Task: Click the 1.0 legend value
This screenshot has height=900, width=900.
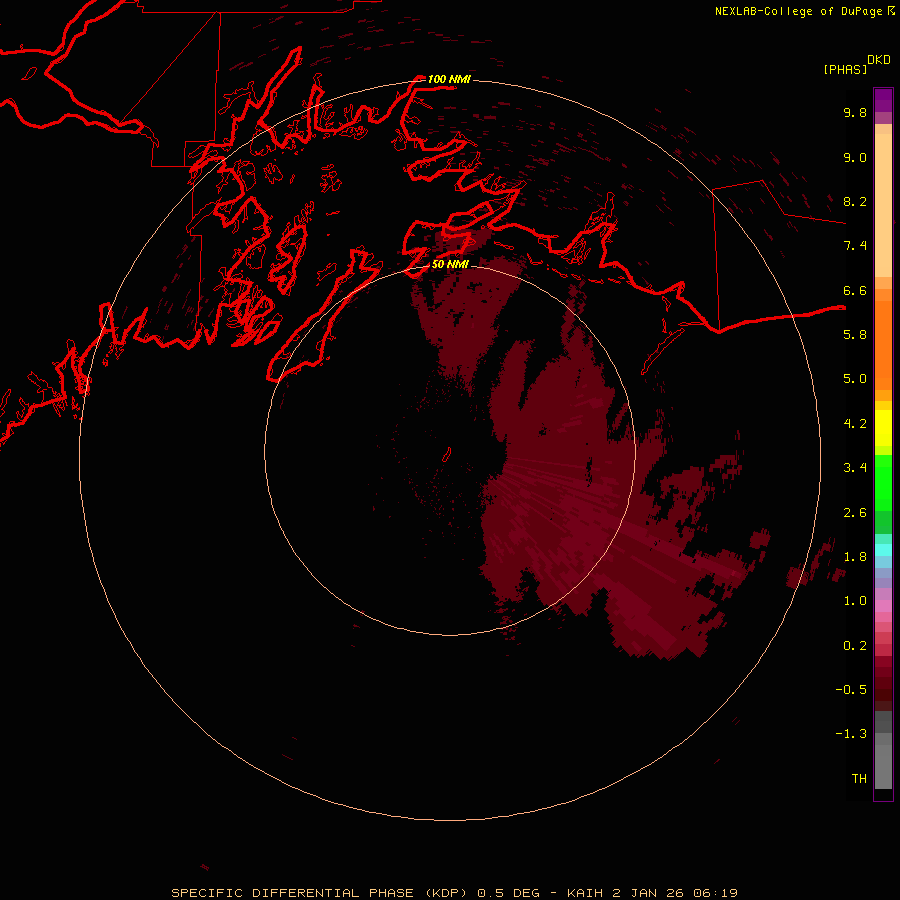Action: [855, 601]
